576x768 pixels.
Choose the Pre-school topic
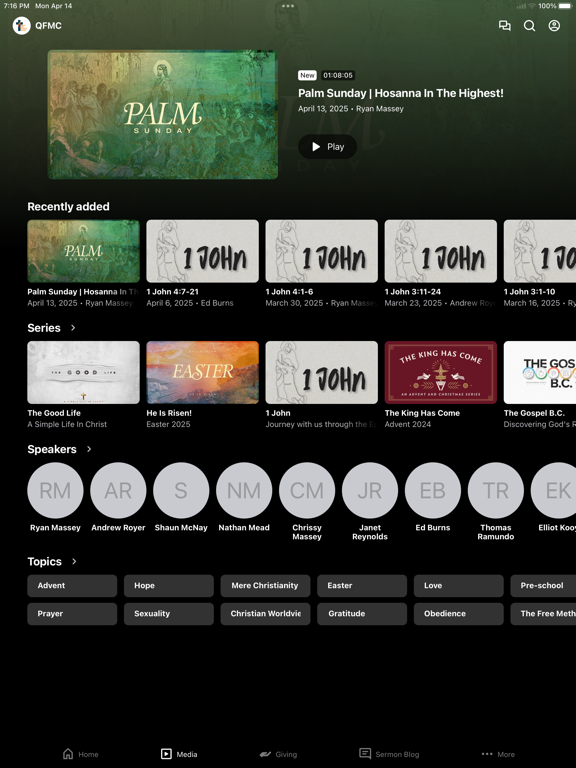coord(543,586)
